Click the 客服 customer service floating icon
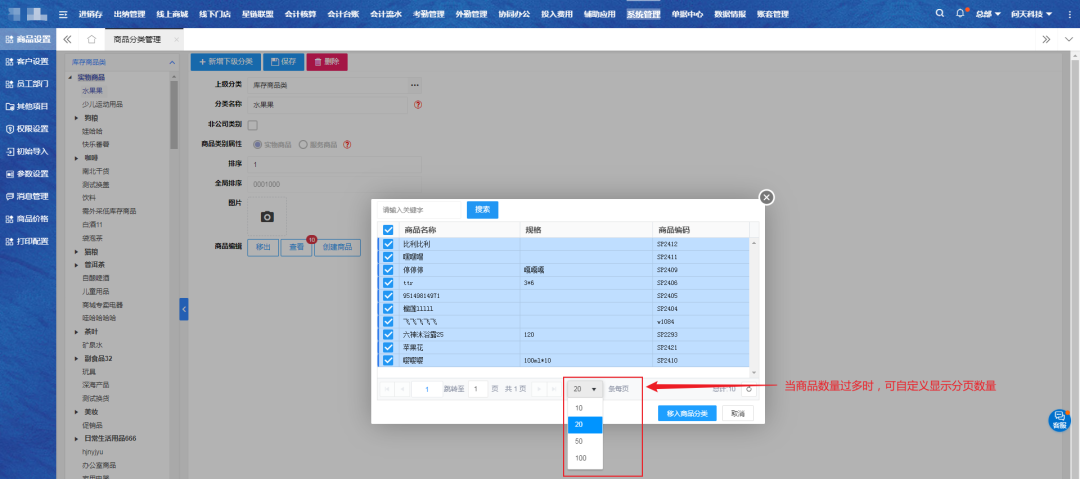This screenshot has width=1080, height=479. (x=1059, y=420)
